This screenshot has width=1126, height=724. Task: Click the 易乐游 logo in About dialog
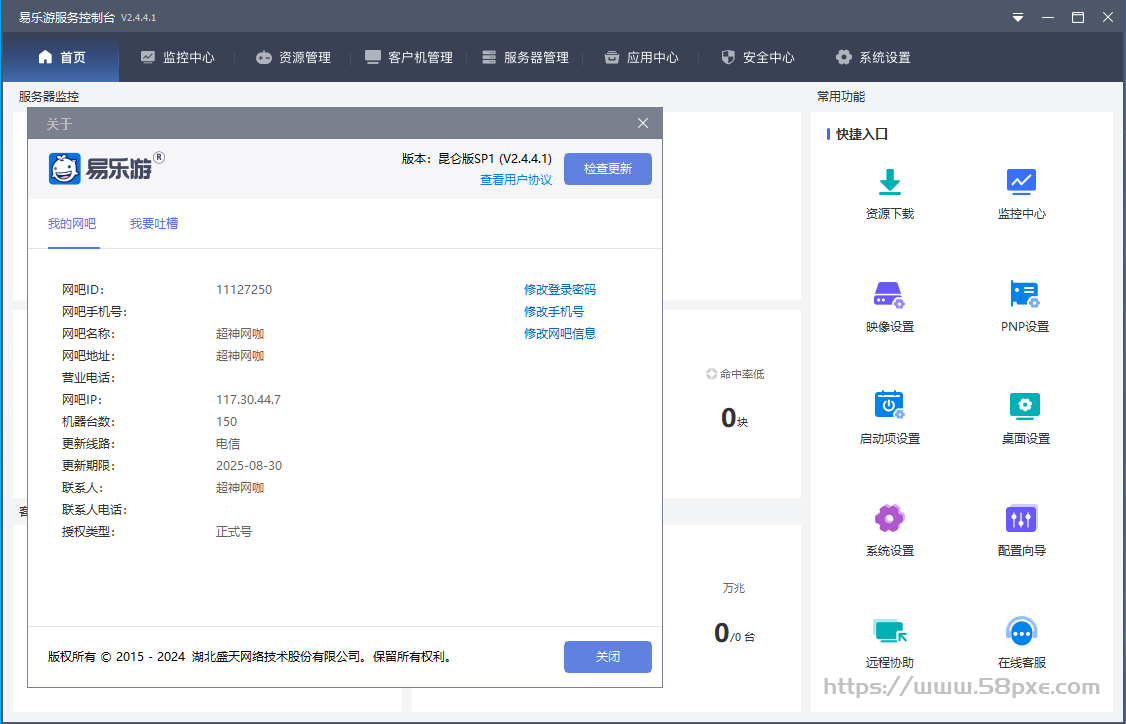(106, 169)
